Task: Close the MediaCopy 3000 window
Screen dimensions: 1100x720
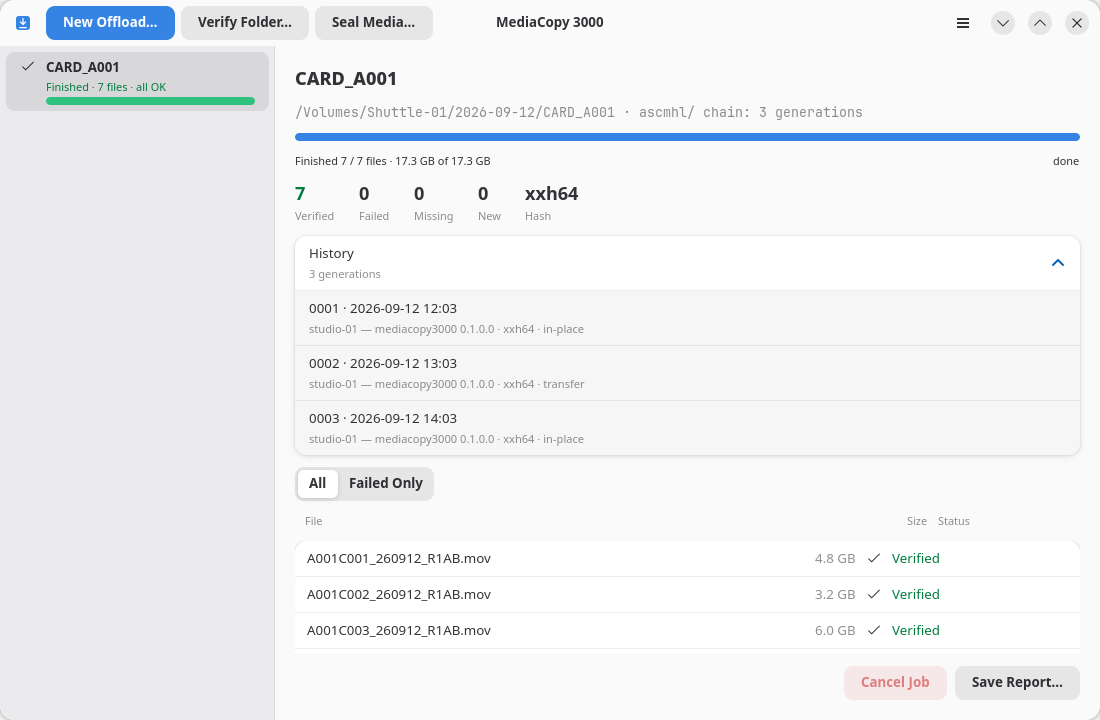Action: point(1077,23)
